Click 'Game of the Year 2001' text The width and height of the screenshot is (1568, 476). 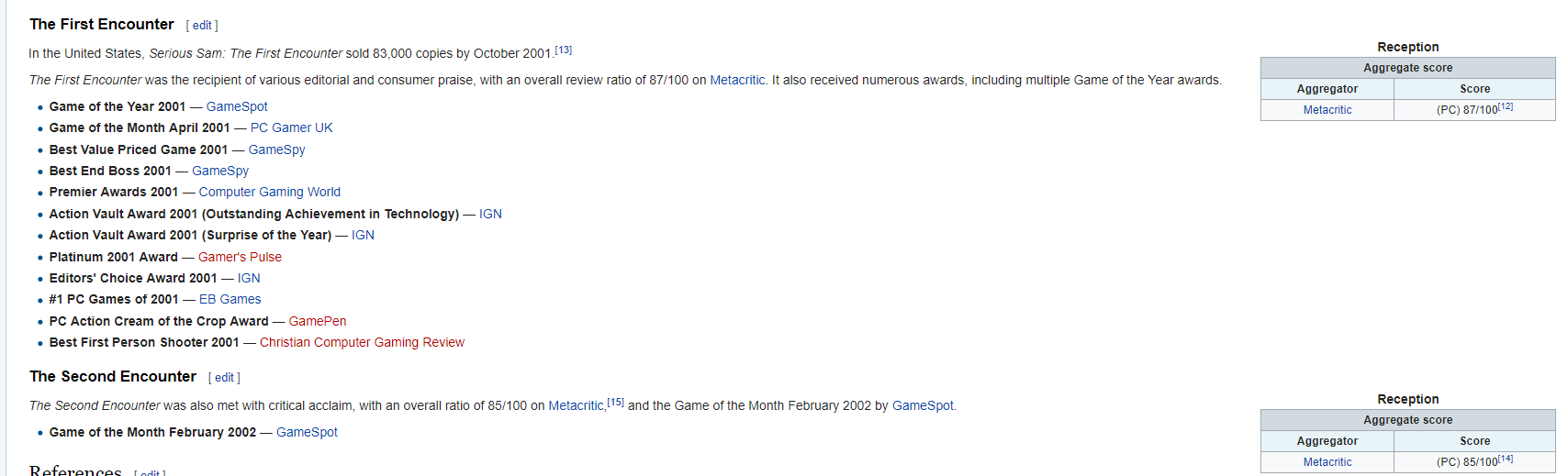[x=118, y=107]
